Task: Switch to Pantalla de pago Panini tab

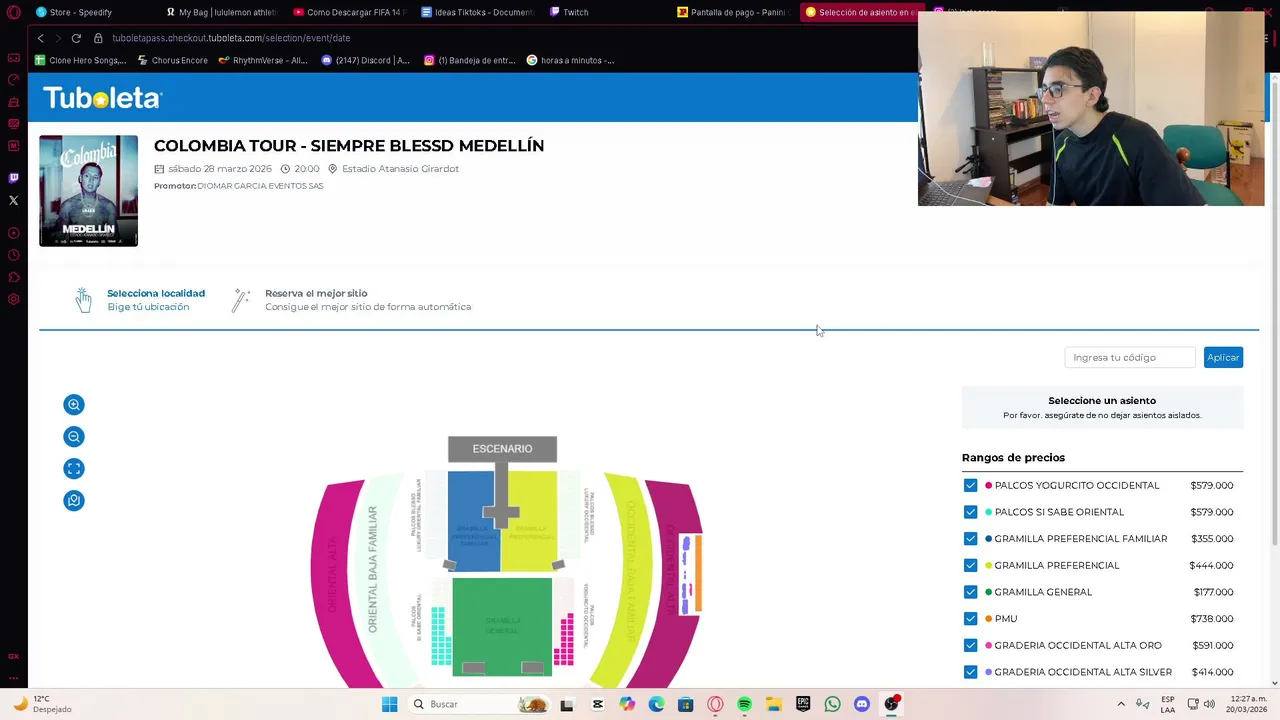Action: point(735,12)
